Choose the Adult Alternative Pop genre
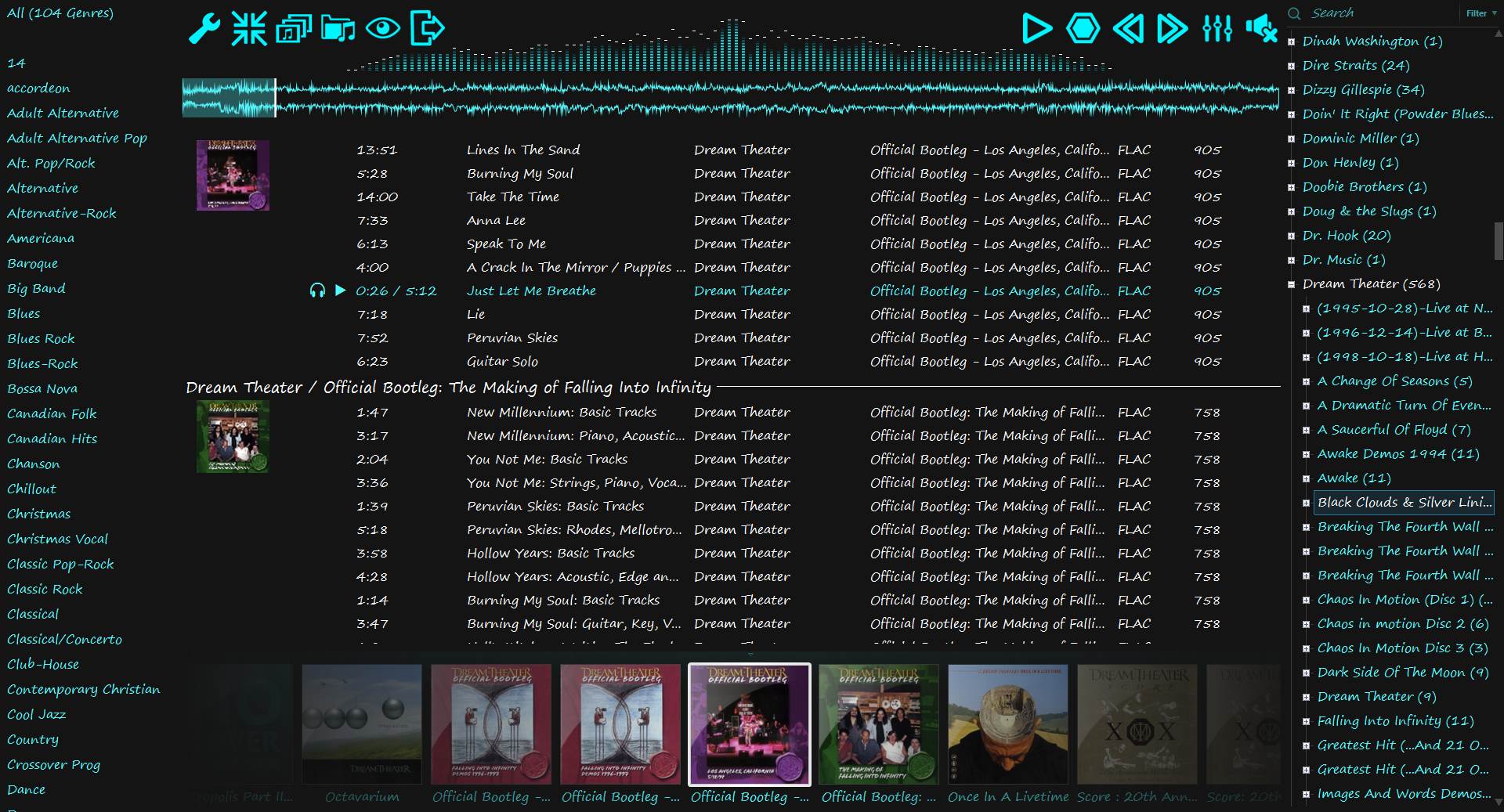The width and height of the screenshot is (1504, 812). click(x=77, y=139)
